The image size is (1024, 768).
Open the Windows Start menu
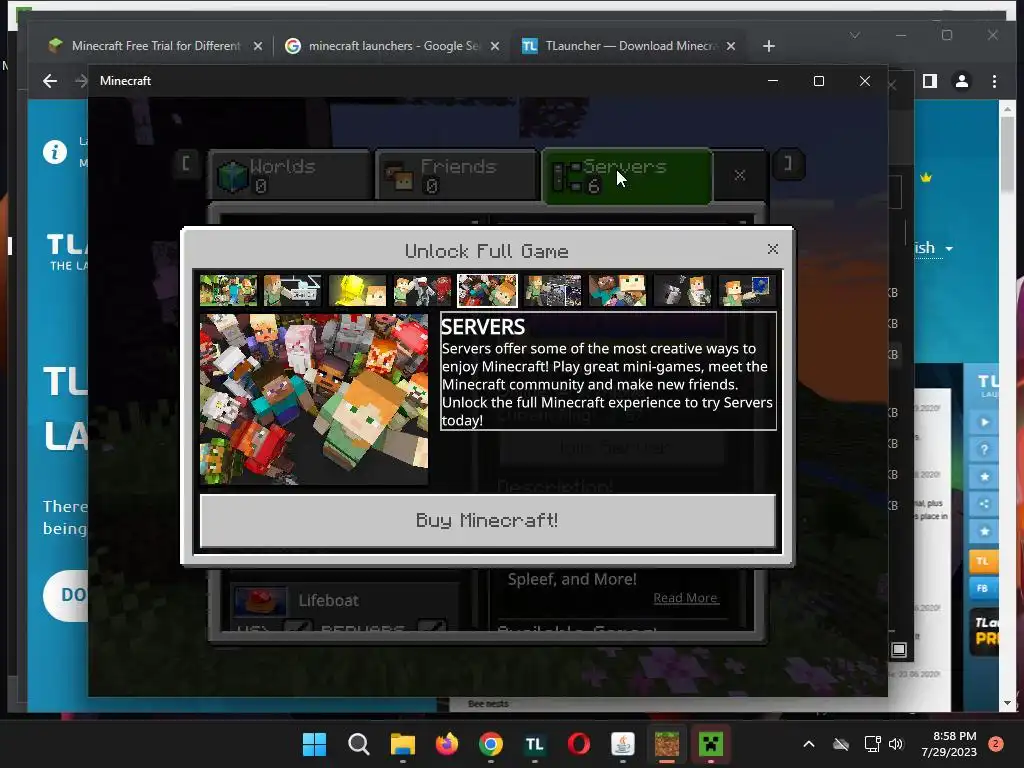314,744
